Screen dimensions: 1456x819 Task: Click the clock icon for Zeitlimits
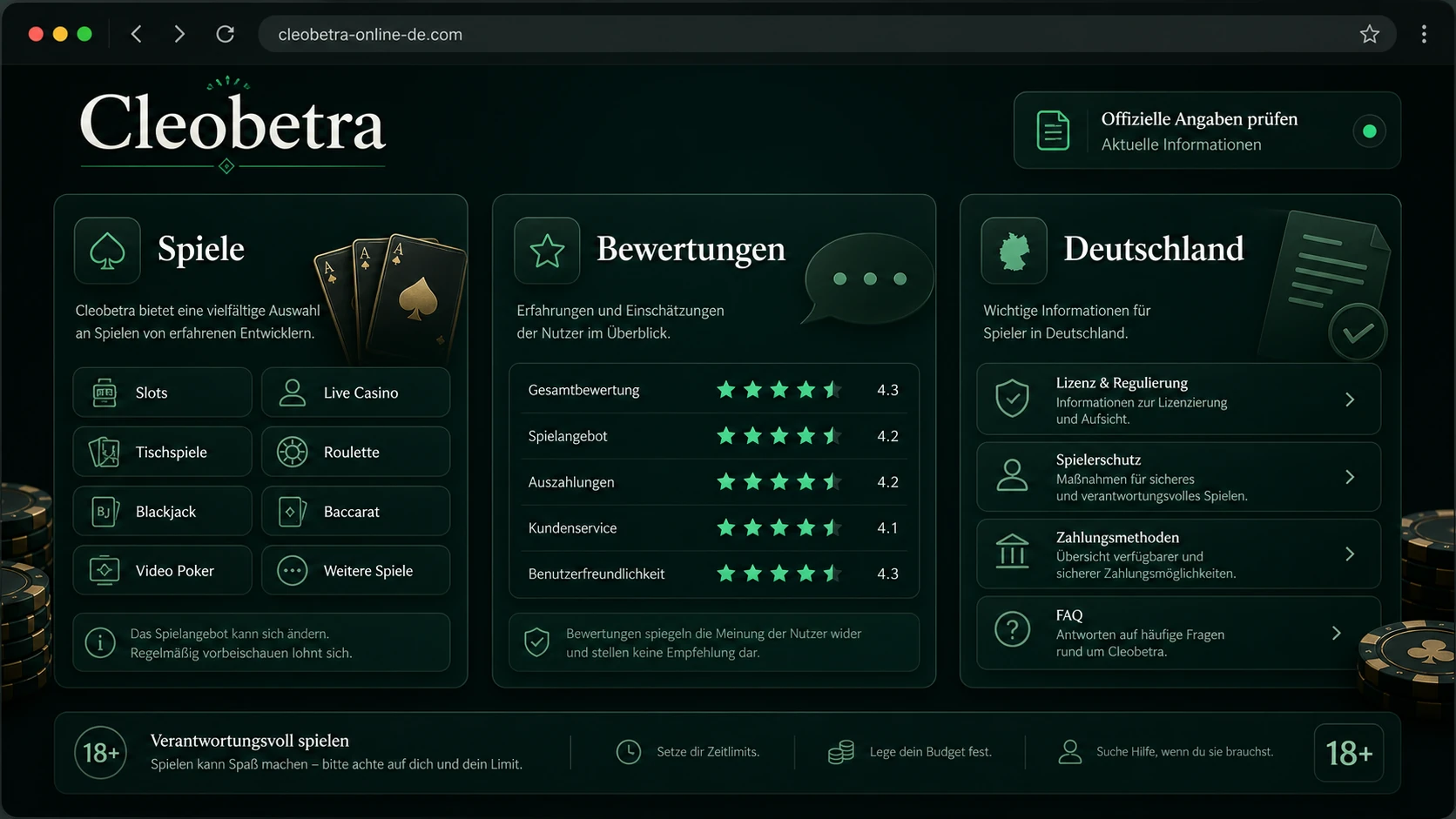(629, 752)
